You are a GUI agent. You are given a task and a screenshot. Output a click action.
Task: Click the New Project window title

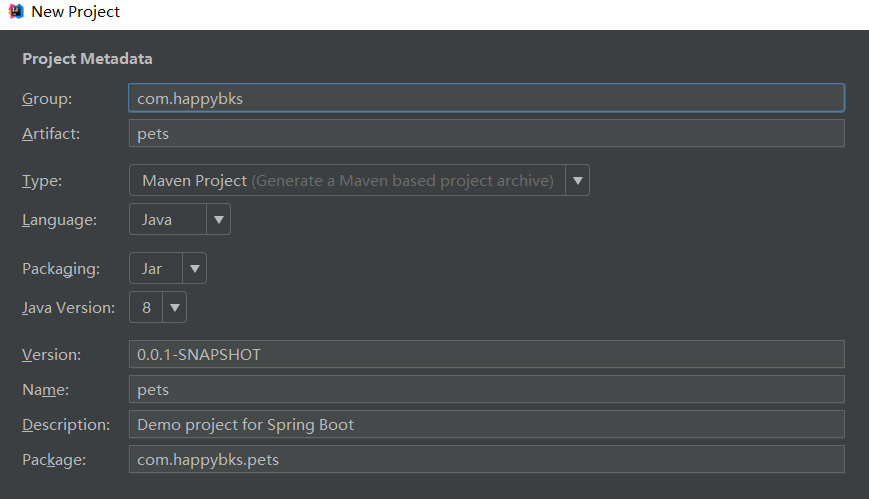(x=76, y=12)
